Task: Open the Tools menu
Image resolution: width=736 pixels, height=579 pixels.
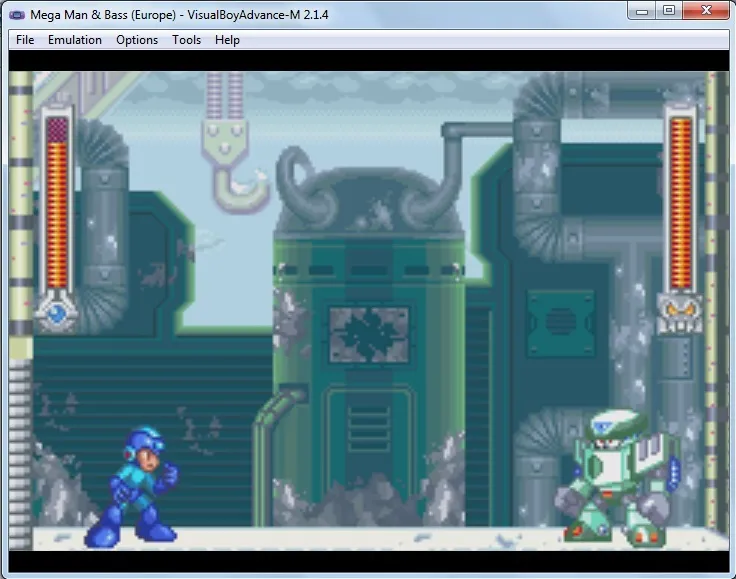Action: pyautogui.click(x=186, y=40)
